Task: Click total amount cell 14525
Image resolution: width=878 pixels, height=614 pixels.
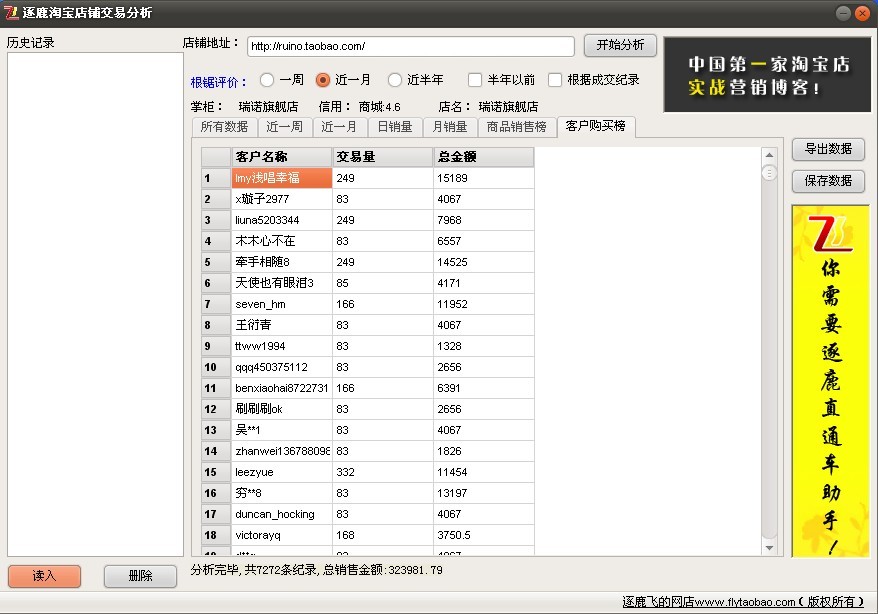Action: (484, 262)
